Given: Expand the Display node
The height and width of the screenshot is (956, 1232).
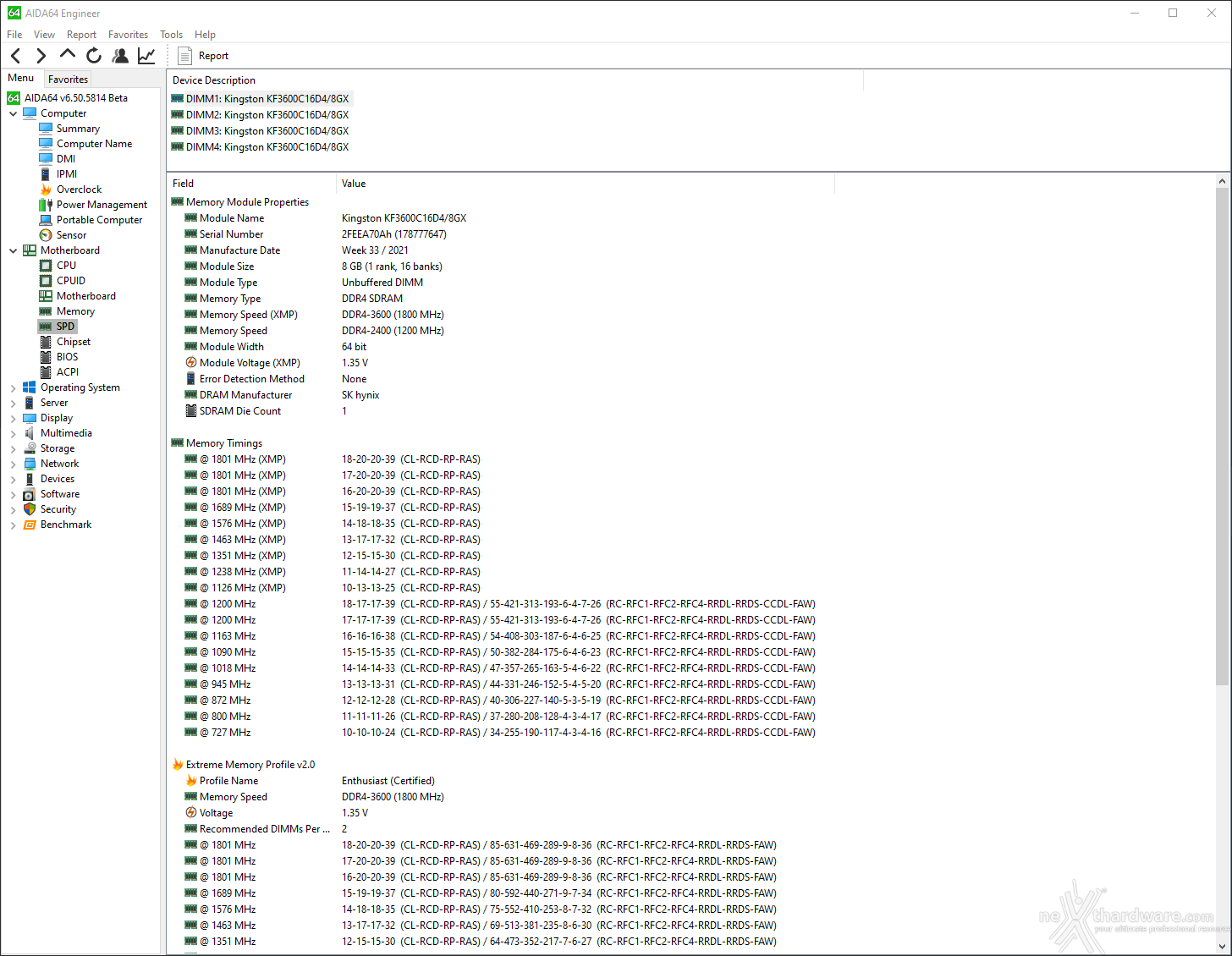Looking at the screenshot, I should 14,418.
